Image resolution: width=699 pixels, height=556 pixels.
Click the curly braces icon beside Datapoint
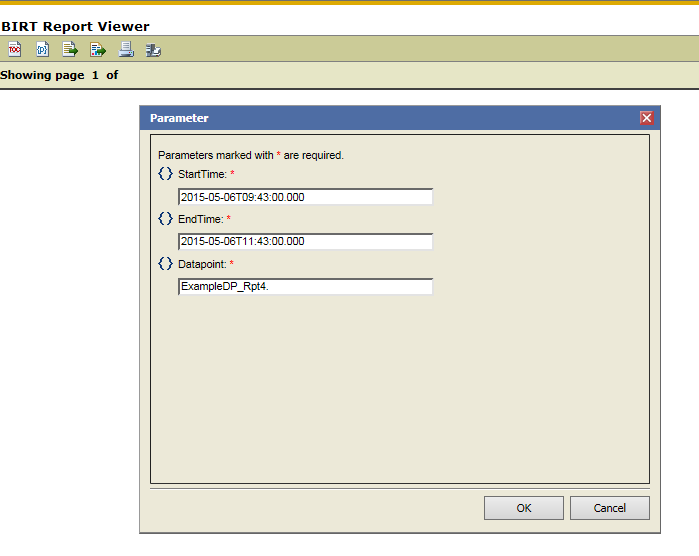pos(165,264)
